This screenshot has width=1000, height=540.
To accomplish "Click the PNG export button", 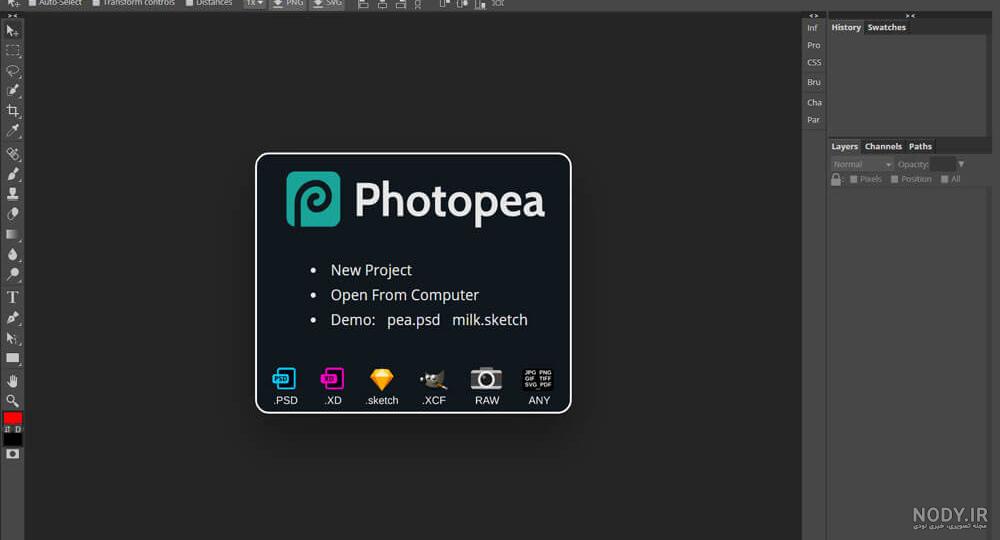I will 288,3.
